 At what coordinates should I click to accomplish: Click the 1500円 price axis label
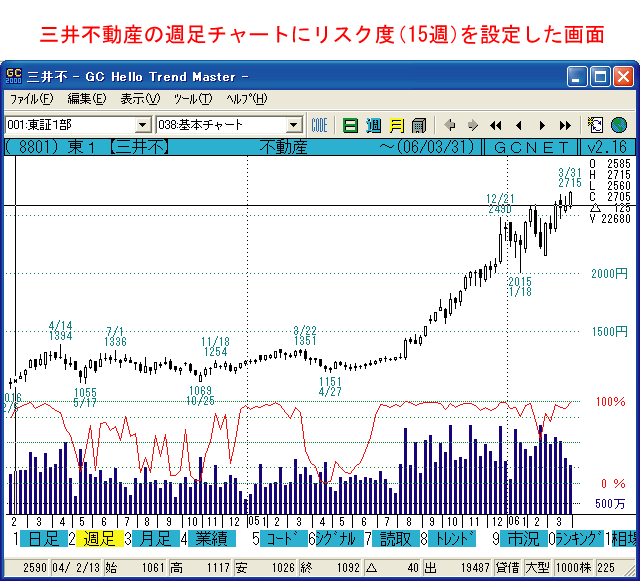(609, 332)
